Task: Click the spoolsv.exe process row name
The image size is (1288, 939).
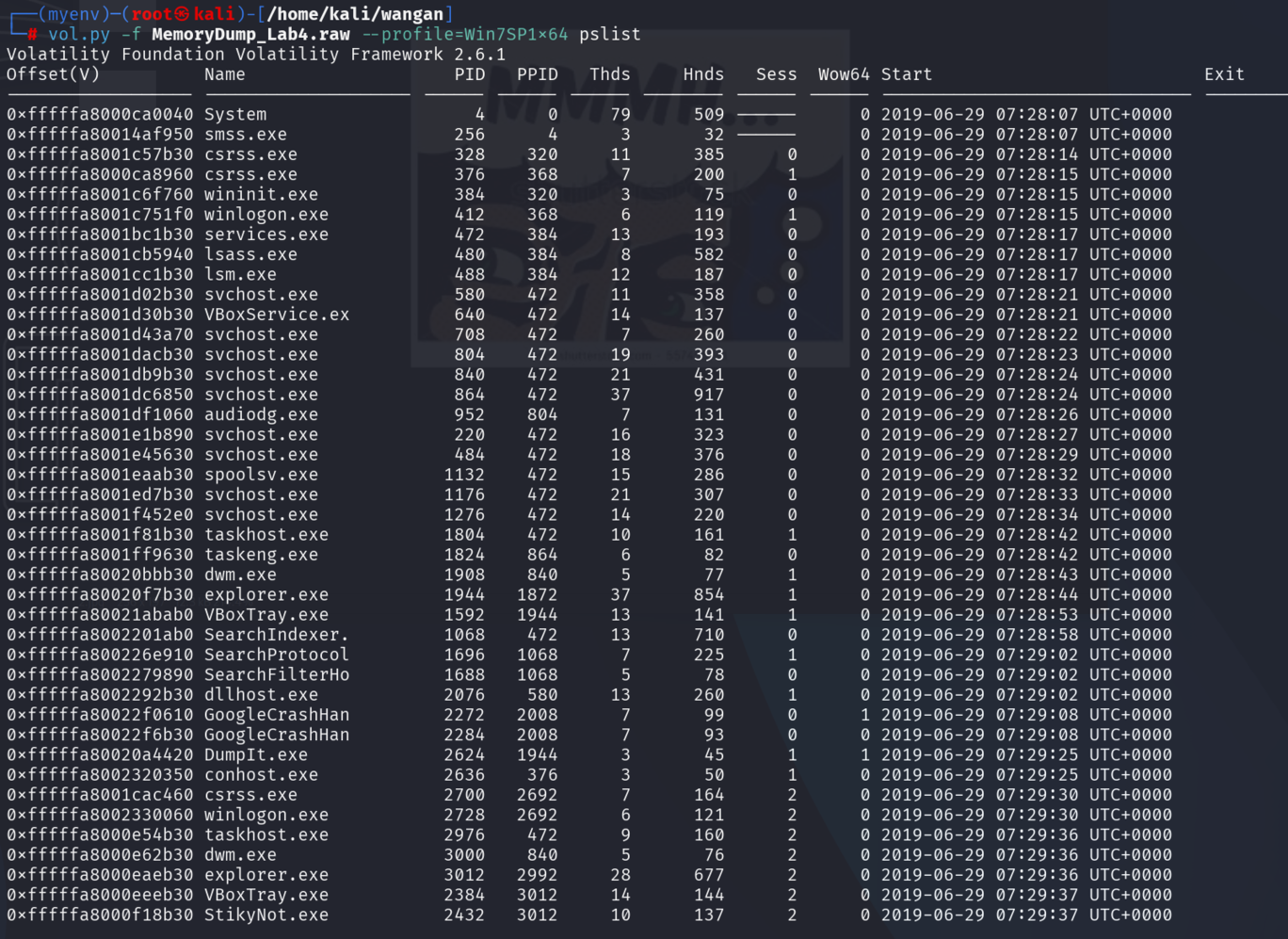Action: (x=261, y=475)
